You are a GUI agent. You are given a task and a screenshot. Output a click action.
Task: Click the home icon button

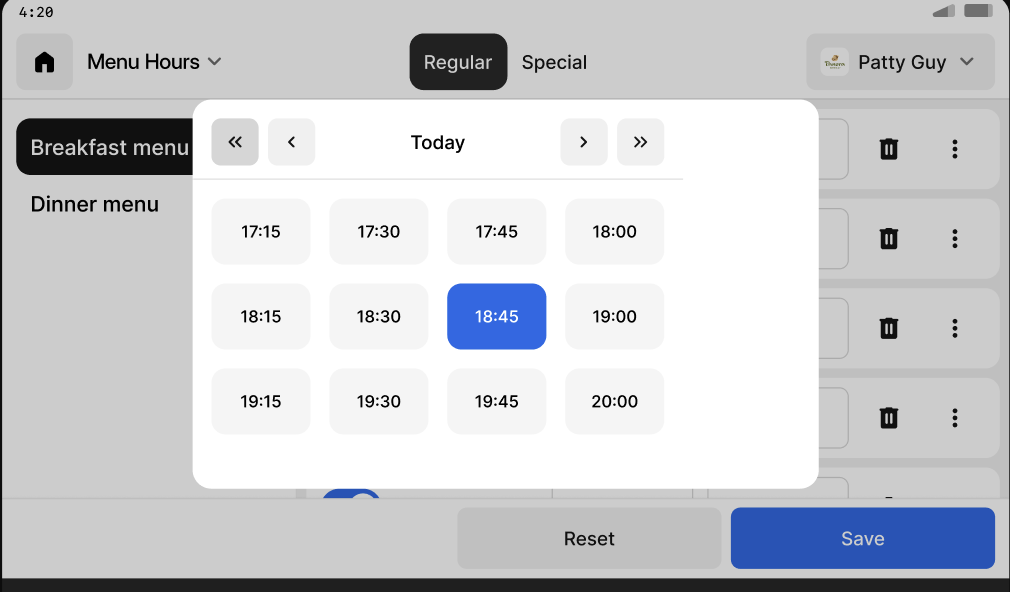point(44,62)
